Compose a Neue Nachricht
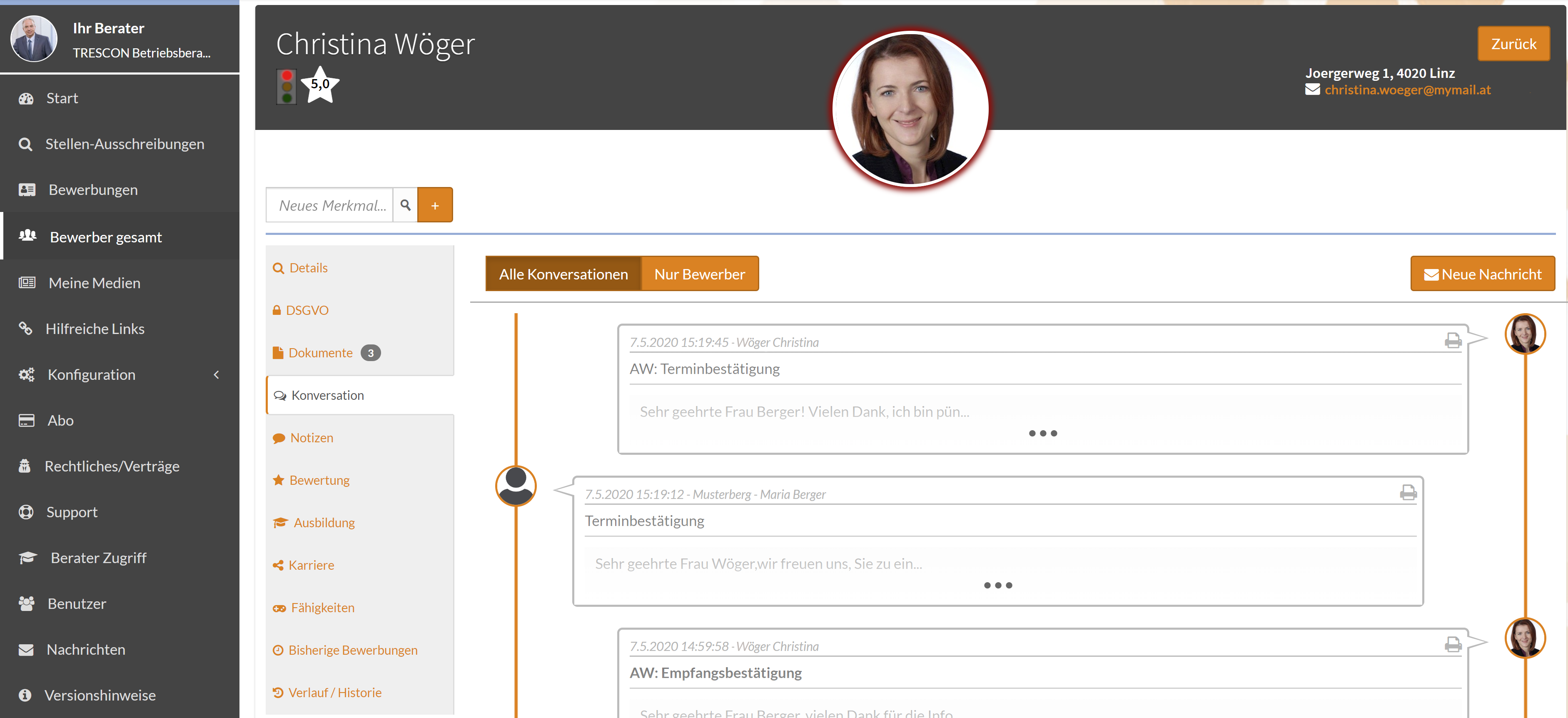The height and width of the screenshot is (718, 1568). coord(1482,274)
